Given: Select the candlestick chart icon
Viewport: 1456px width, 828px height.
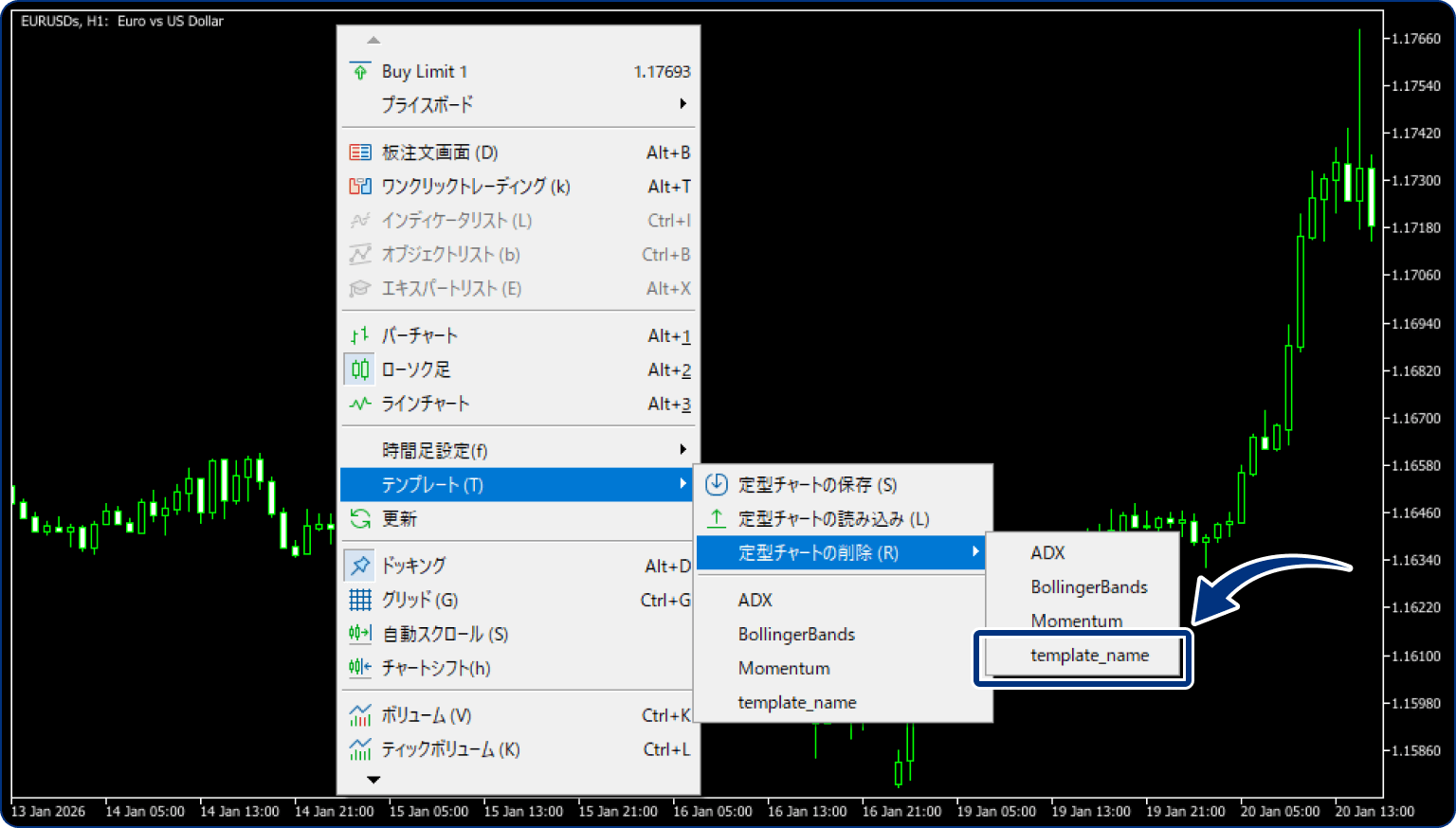Looking at the screenshot, I should pos(360,369).
